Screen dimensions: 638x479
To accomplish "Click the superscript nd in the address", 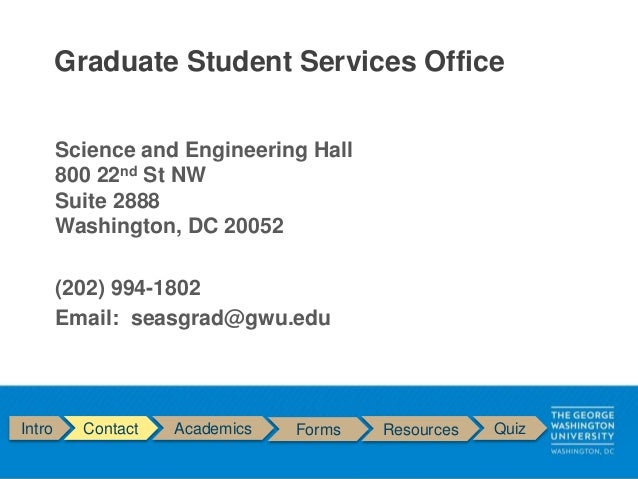I will click(129, 171).
